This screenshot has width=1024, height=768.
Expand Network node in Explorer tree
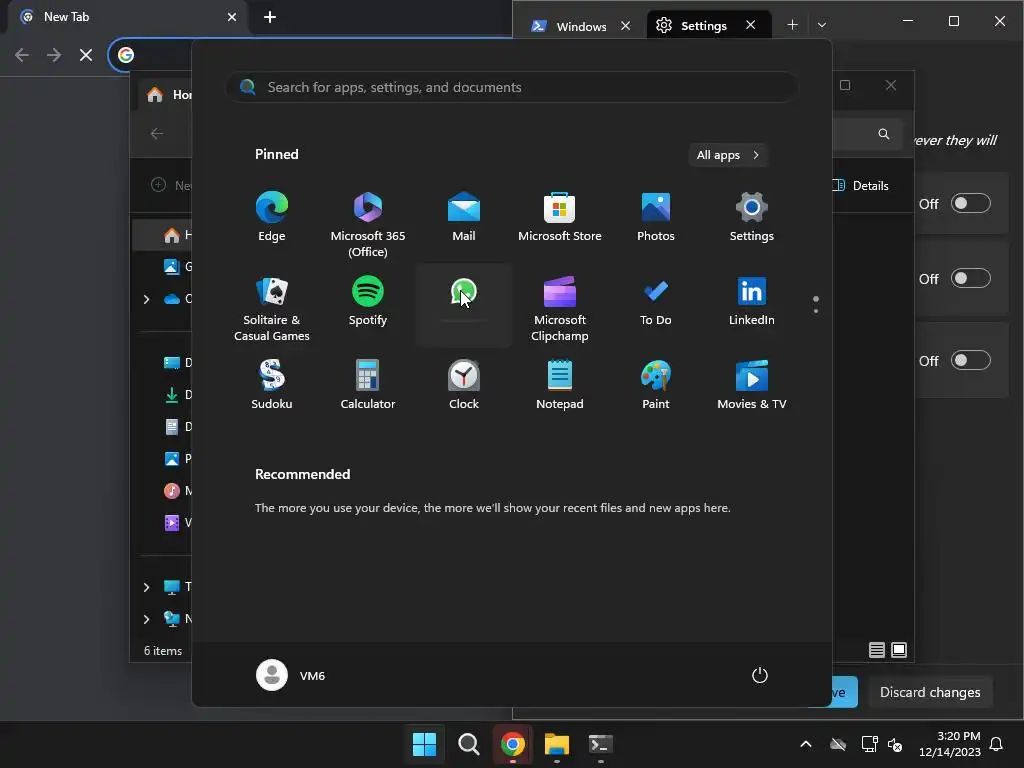click(146, 619)
